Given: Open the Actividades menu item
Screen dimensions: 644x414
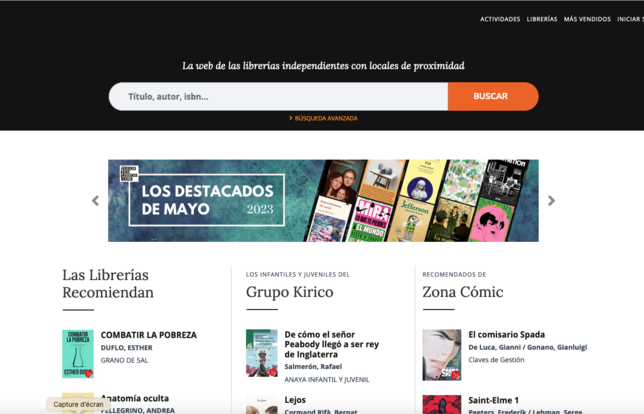Looking at the screenshot, I should click(500, 19).
